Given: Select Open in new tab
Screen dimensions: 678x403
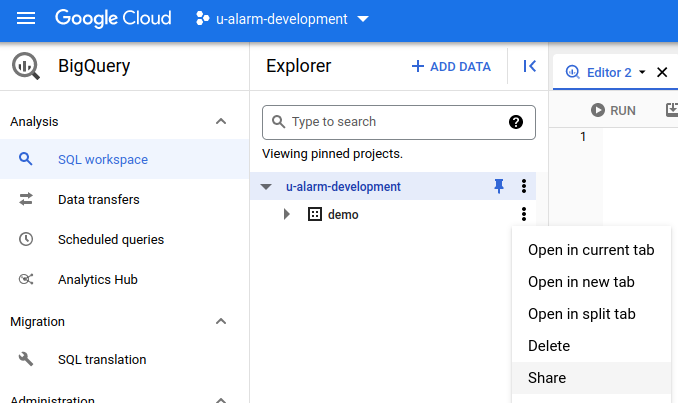Looking at the screenshot, I should point(580,282).
